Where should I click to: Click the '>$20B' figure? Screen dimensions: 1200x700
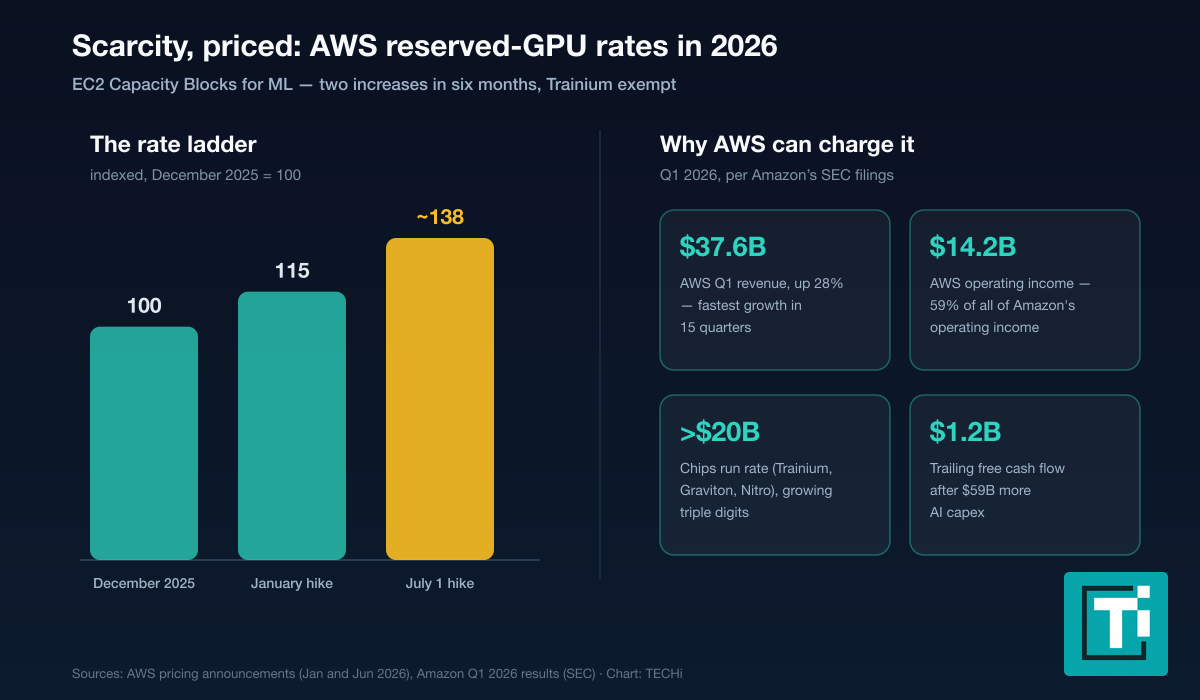[720, 432]
